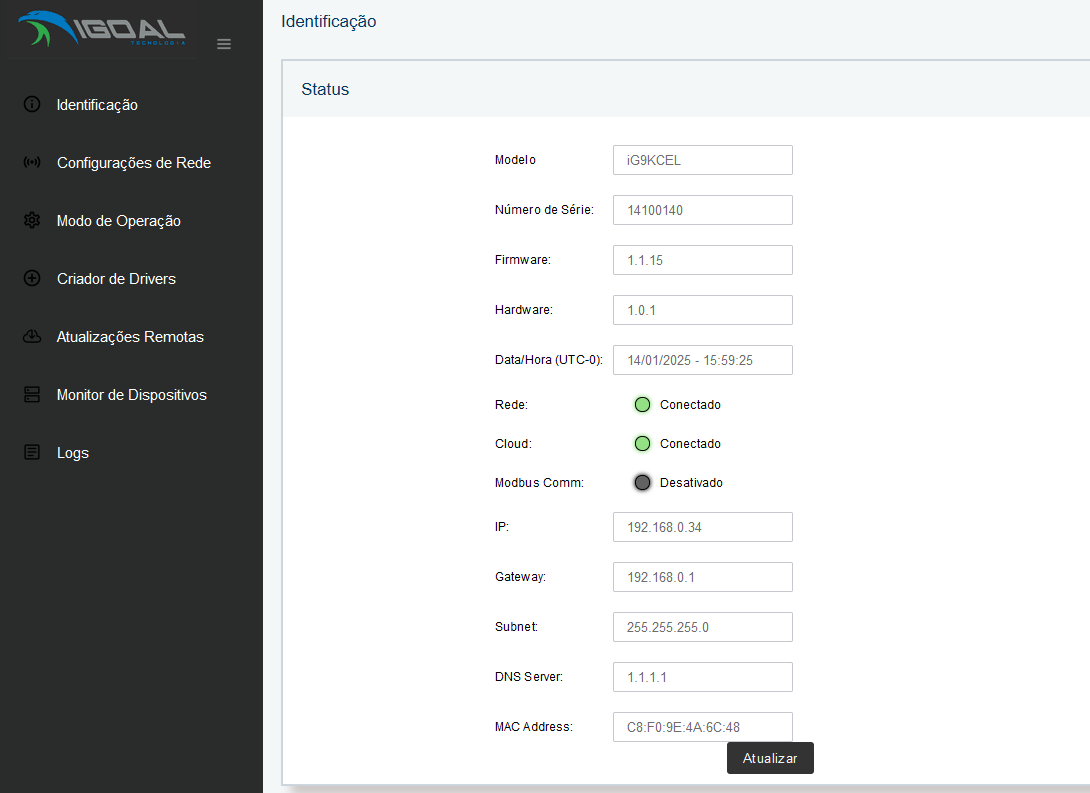Click the Número de Série field 14100140
This screenshot has width=1090, height=793.
pyautogui.click(x=703, y=210)
